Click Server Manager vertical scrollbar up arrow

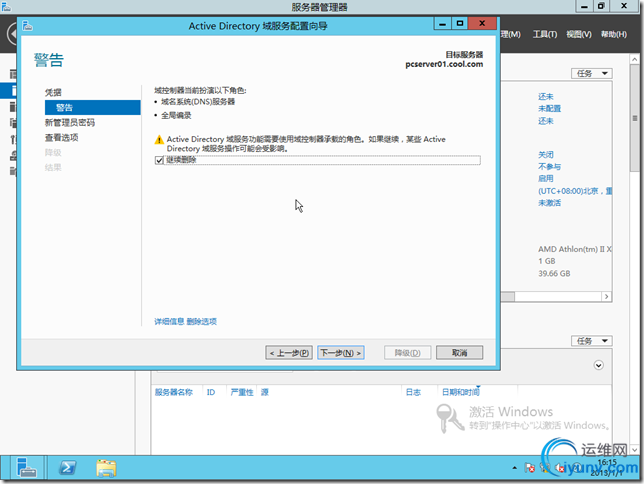point(635,60)
